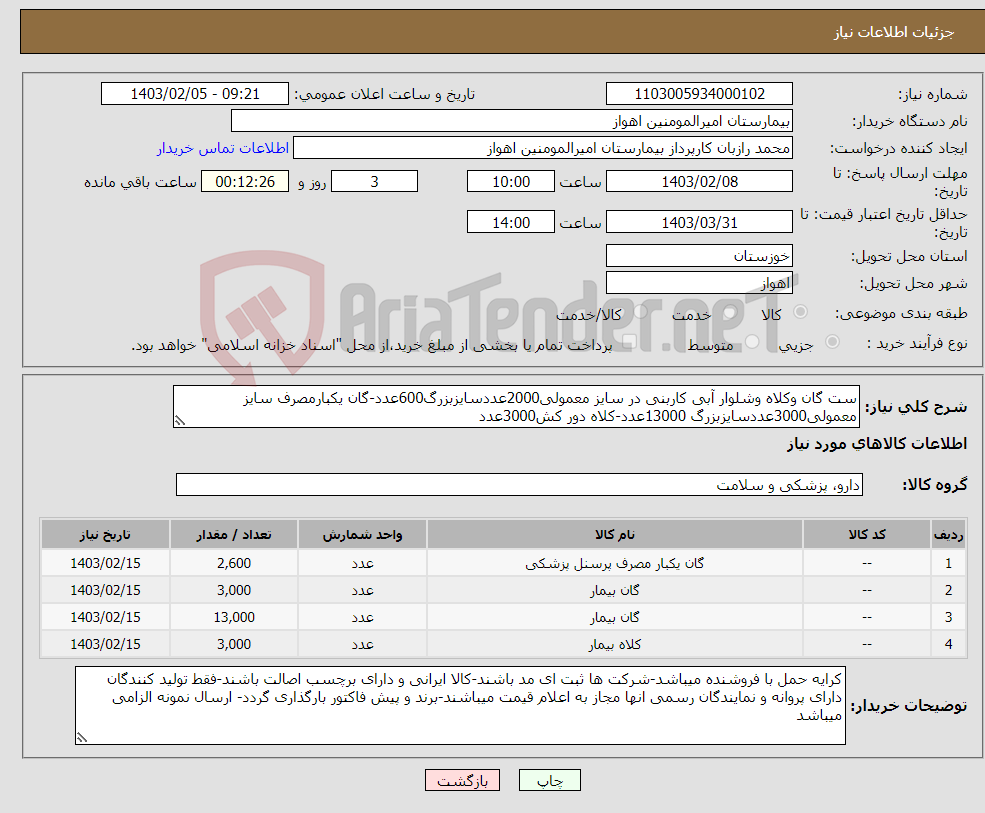Click the unit cell عدد in row 1
The width and height of the screenshot is (985, 813).
362,564
